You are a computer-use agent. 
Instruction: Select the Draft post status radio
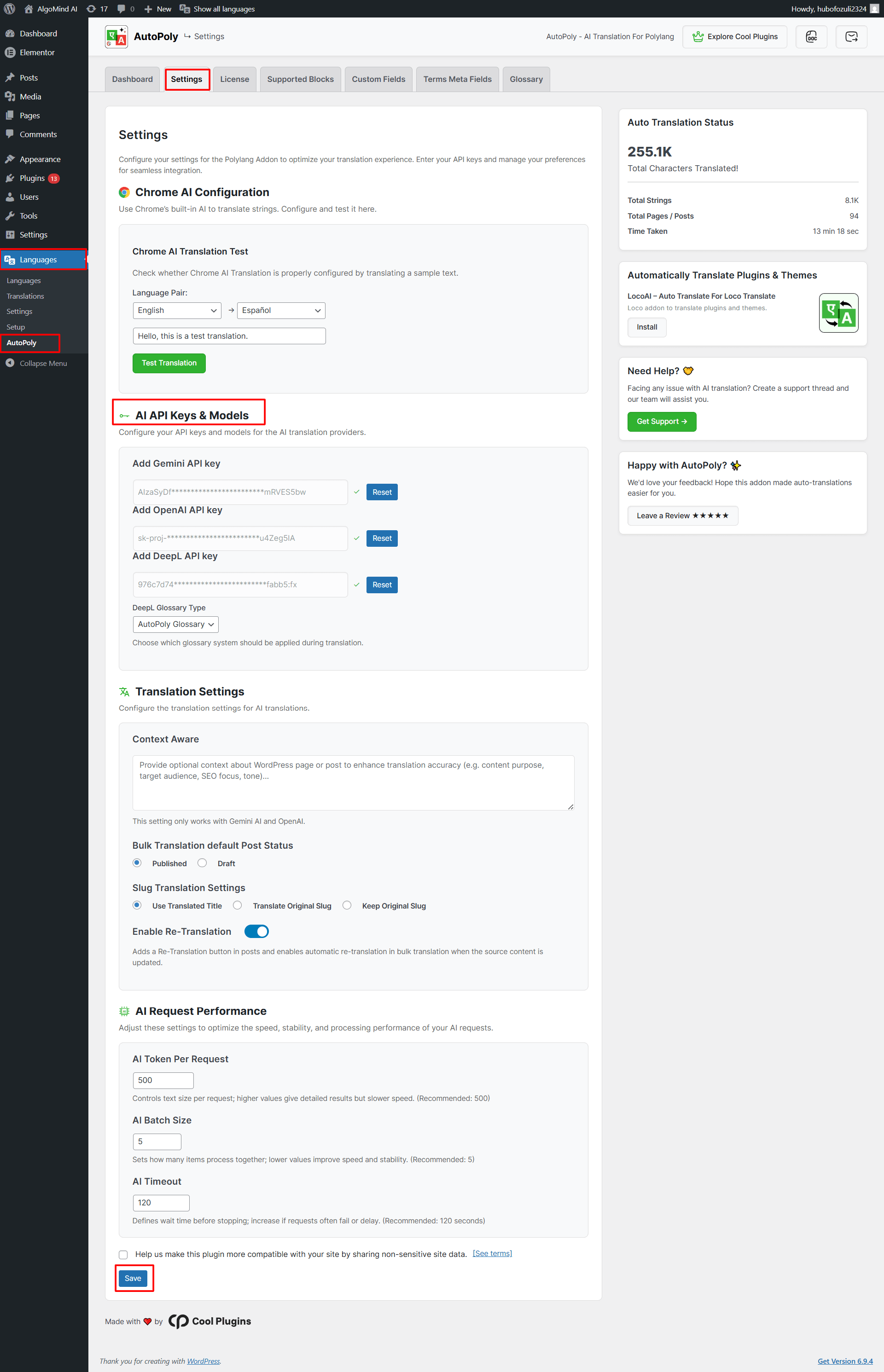coord(202,863)
